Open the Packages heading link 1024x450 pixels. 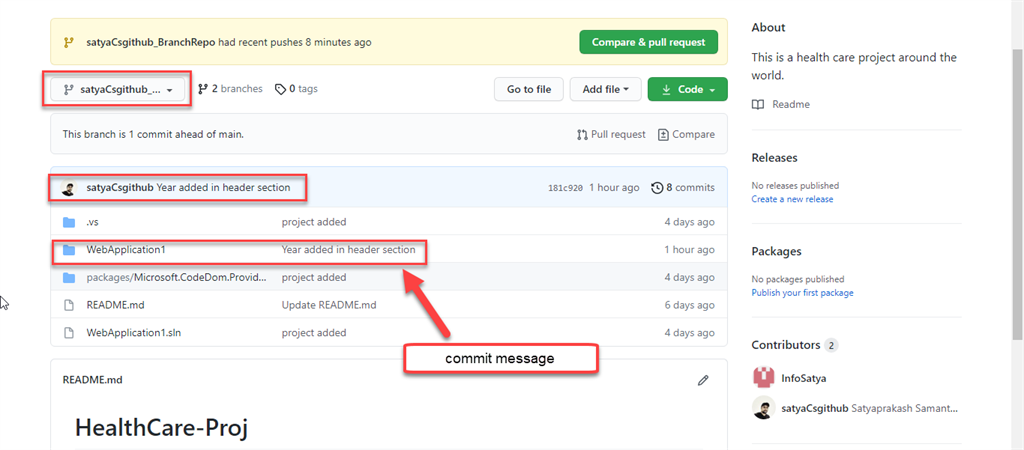click(776, 251)
